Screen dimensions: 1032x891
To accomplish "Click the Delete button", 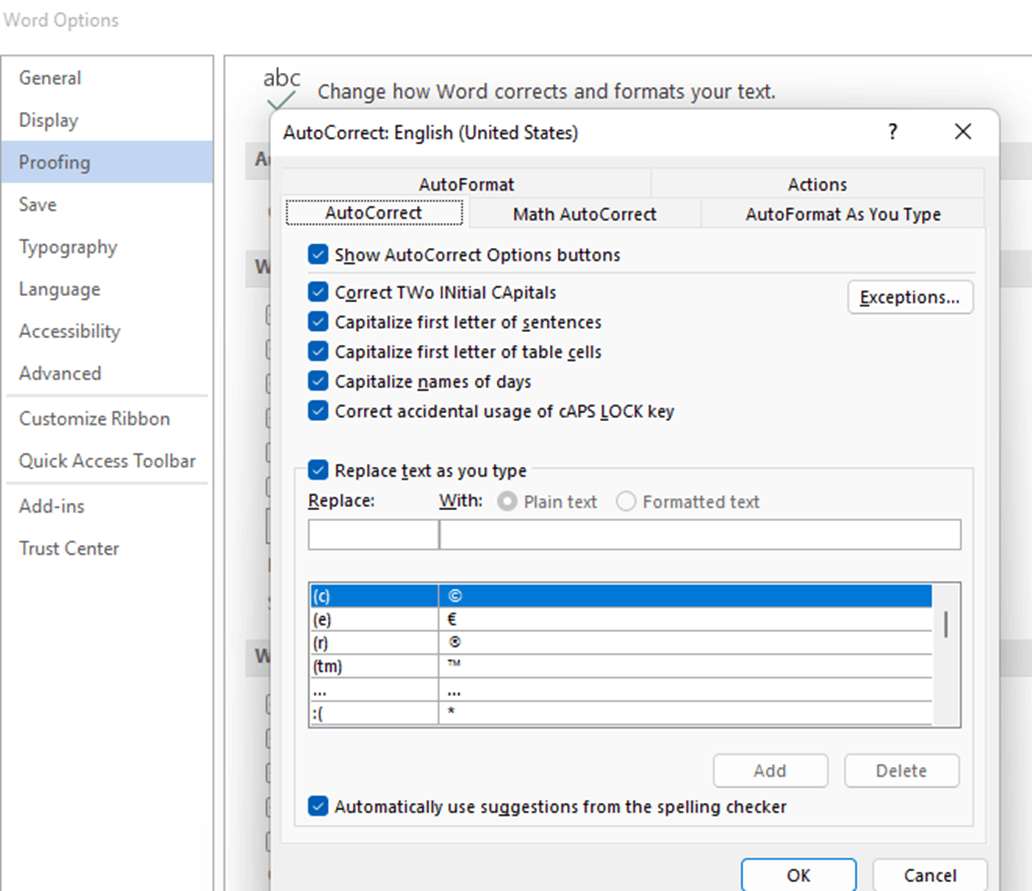I will (x=901, y=771).
